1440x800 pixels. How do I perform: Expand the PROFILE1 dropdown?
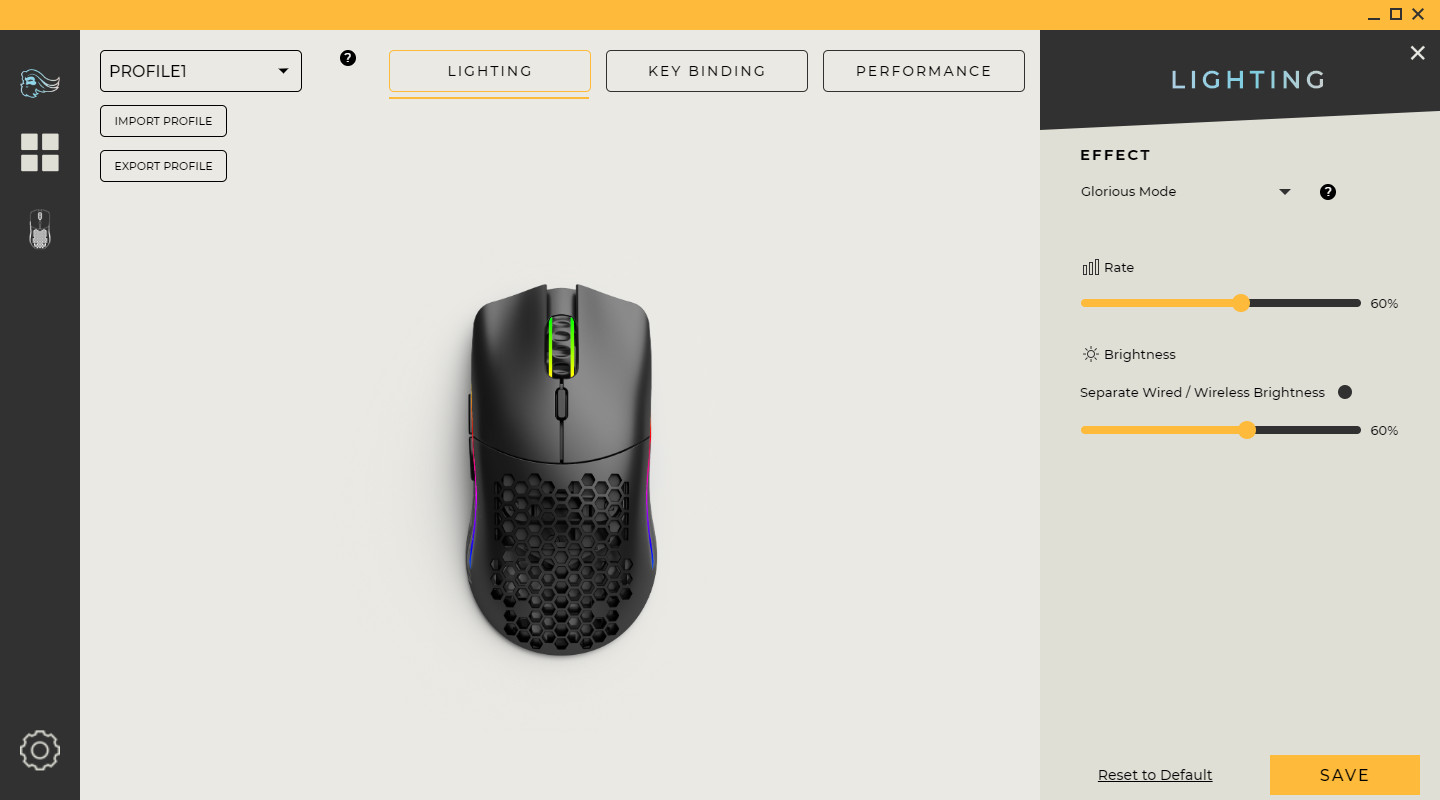point(201,71)
